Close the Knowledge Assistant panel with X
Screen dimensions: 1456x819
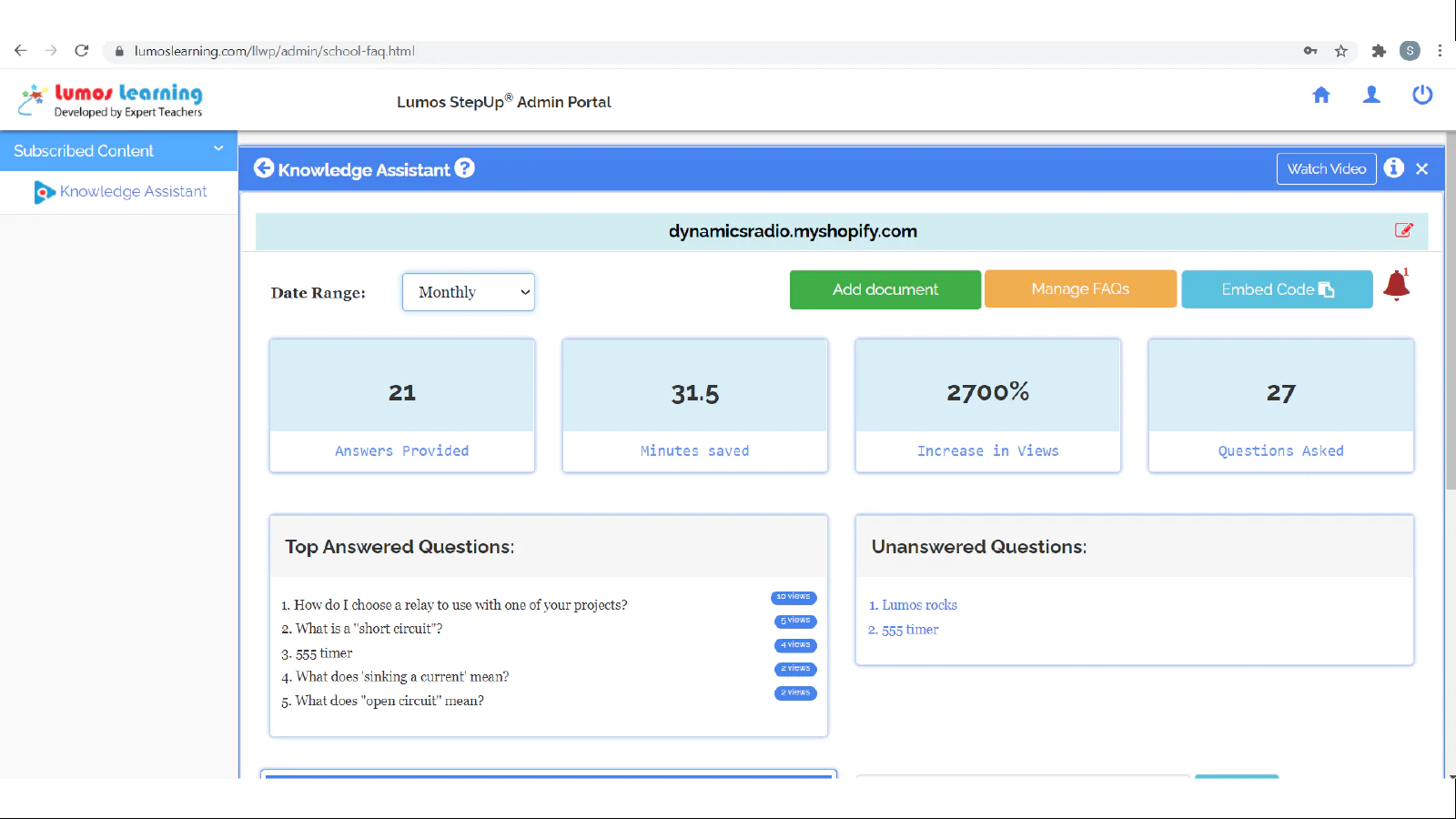(1422, 169)
